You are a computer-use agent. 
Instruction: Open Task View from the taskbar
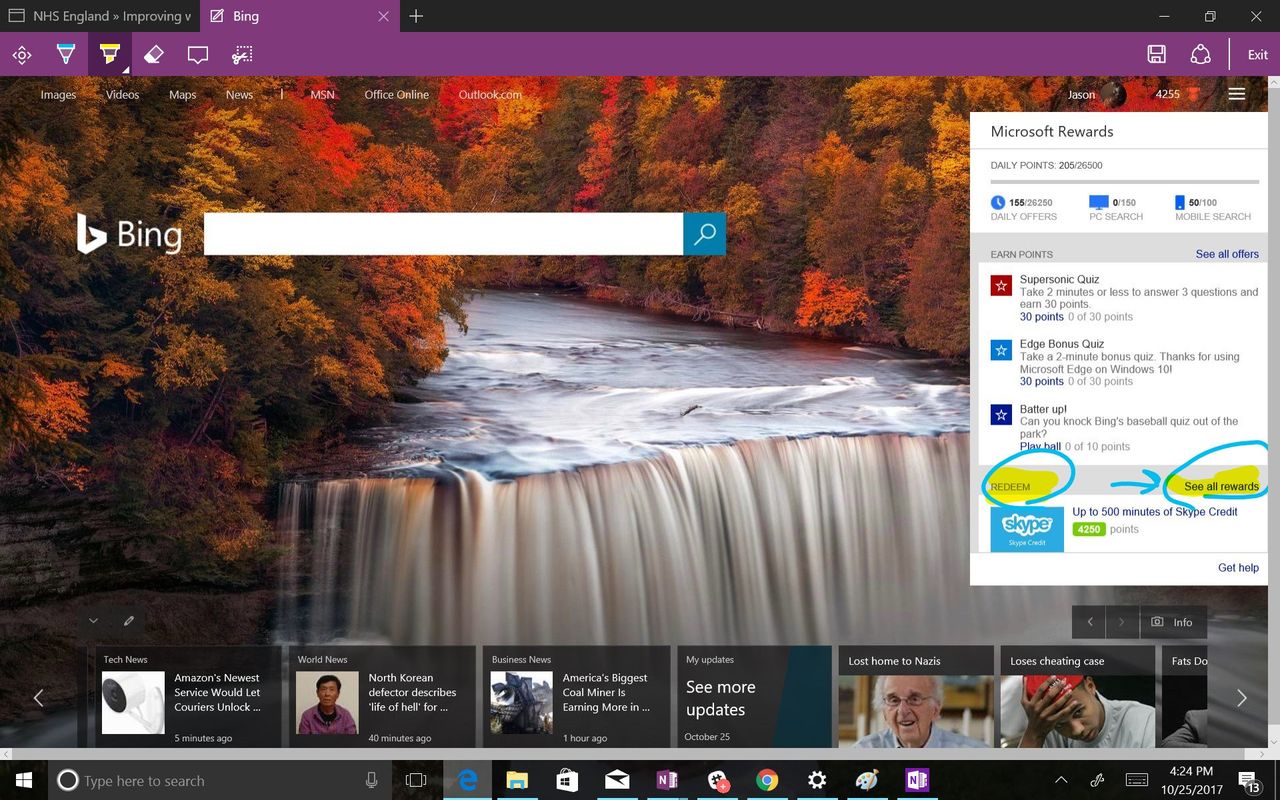(417, 780)
